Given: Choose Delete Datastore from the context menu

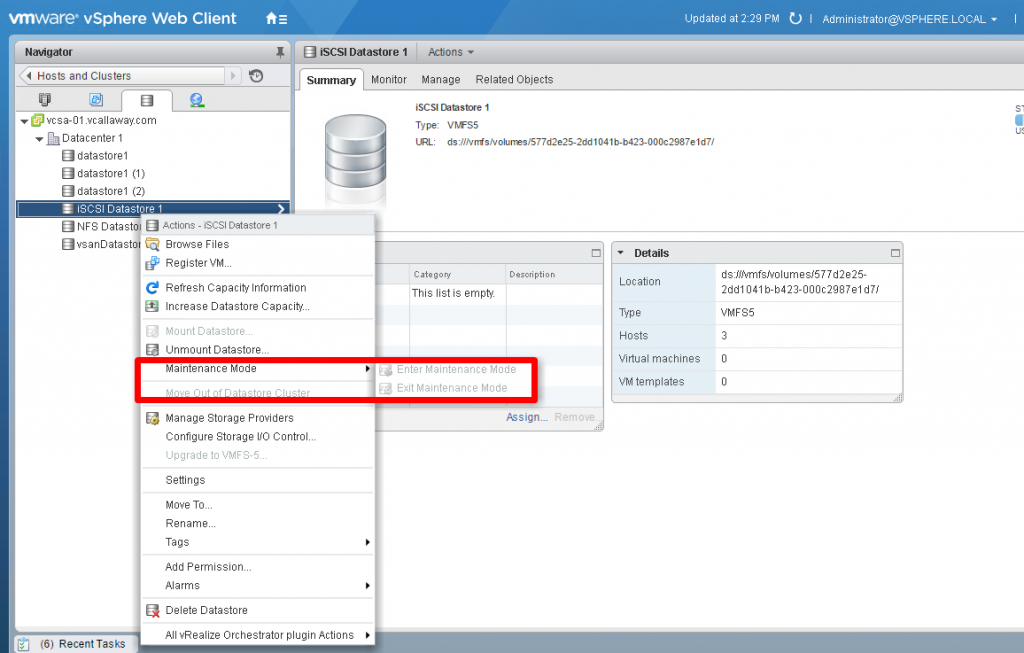Looking at the screenshot, I should 206,610.
